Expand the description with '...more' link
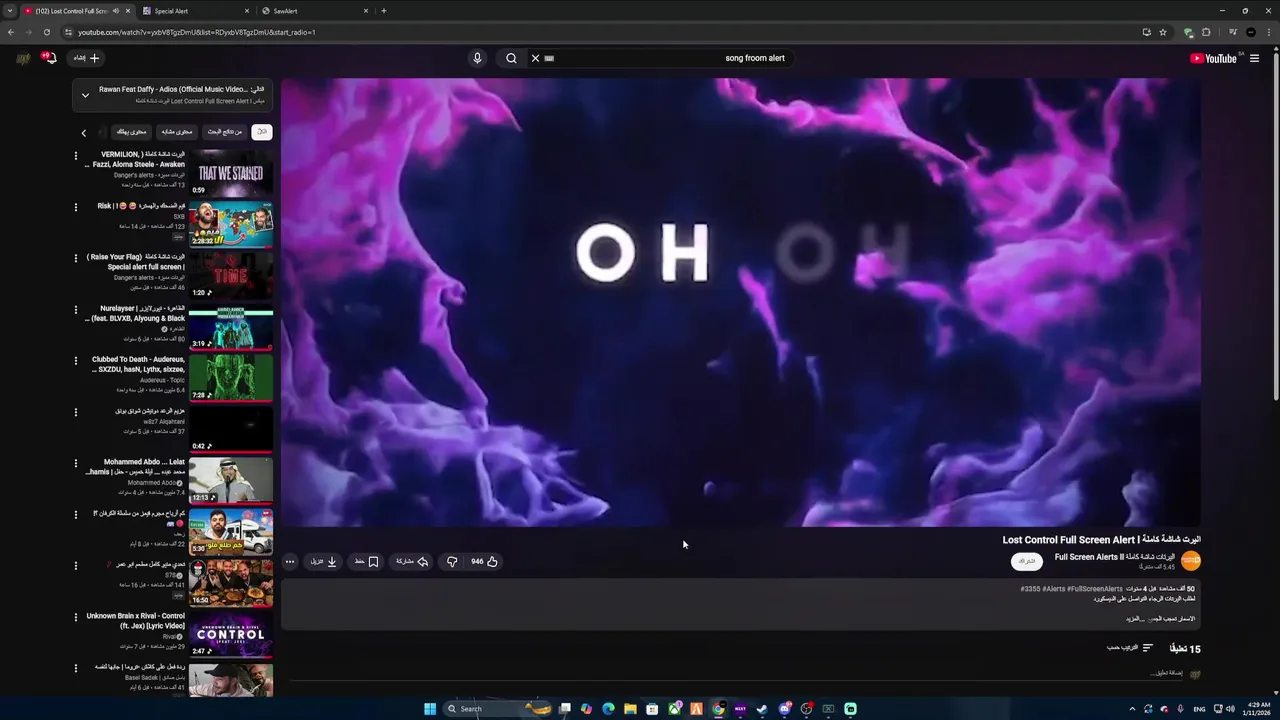Viewport: 1280px width, 720px height. coord(1133,619)
